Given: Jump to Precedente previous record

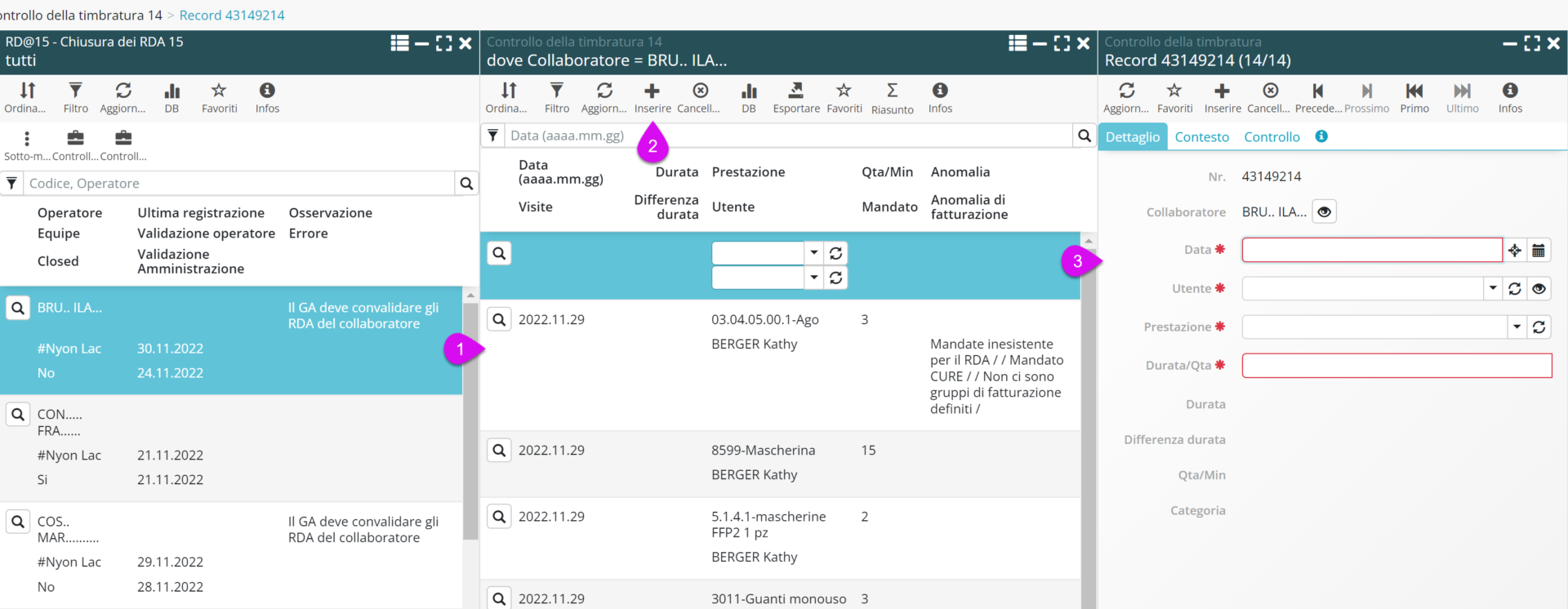Looking at the screenshot, I should [1317, 91].
